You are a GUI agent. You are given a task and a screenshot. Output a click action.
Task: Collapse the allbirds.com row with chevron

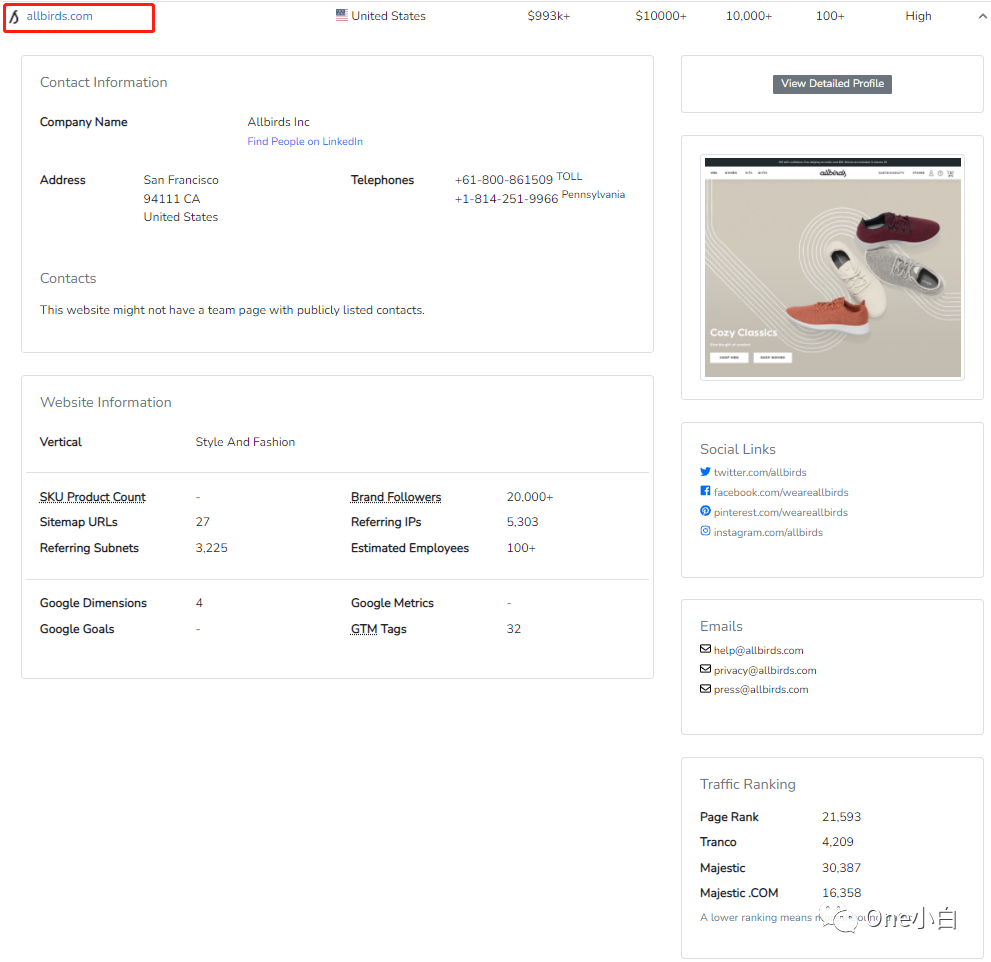coord(981,17)
